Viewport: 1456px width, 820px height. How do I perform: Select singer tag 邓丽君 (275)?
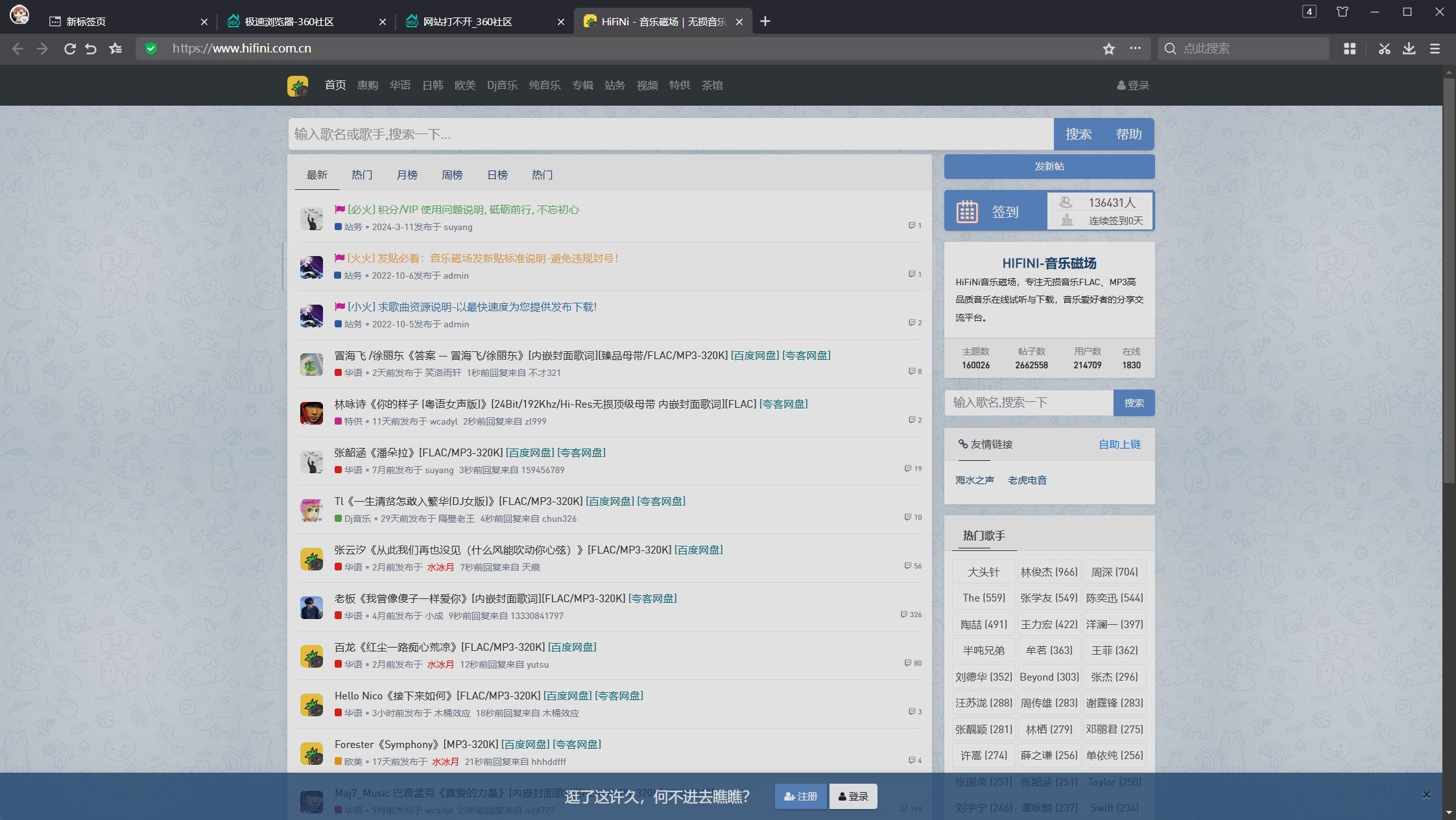(x=1114, y=730)
